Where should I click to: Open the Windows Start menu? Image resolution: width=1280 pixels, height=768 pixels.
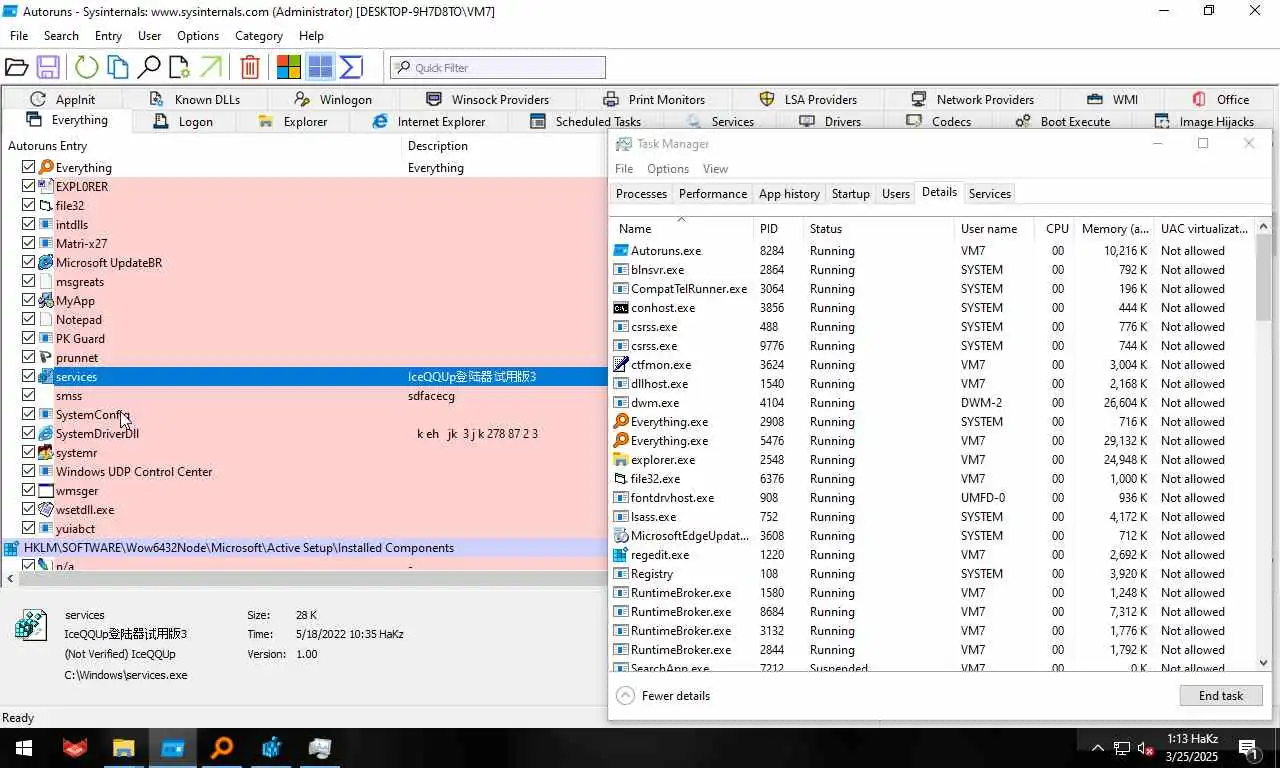tap(23, 748)
